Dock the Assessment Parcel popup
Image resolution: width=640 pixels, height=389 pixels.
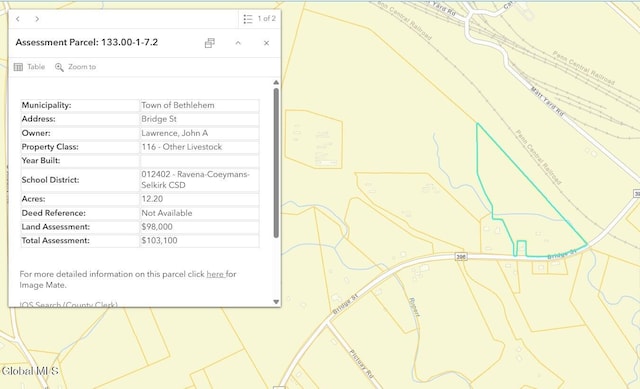(x=210, y=43)
